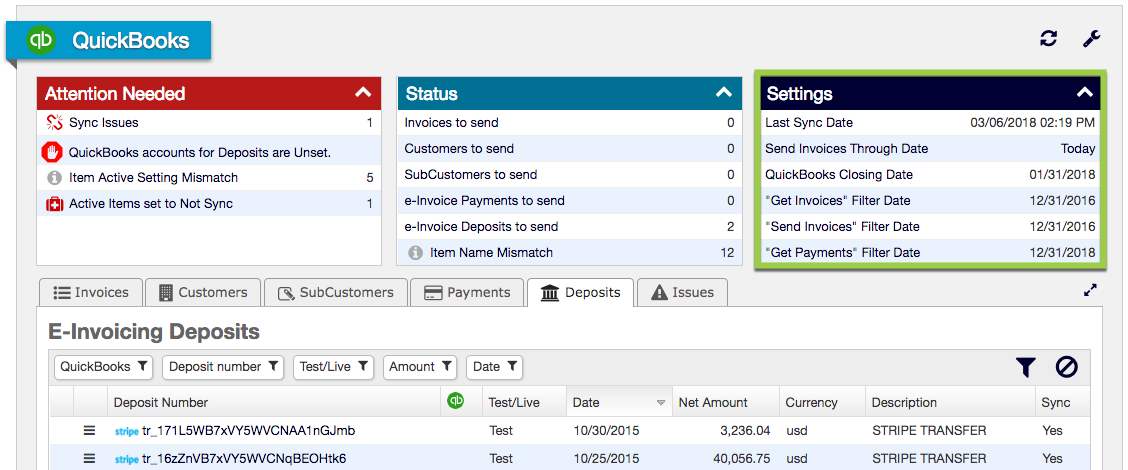This screenshot has width=1128, height=470.
Task: Open the QuickBooks filter dropdown
Action: [104, 367]
